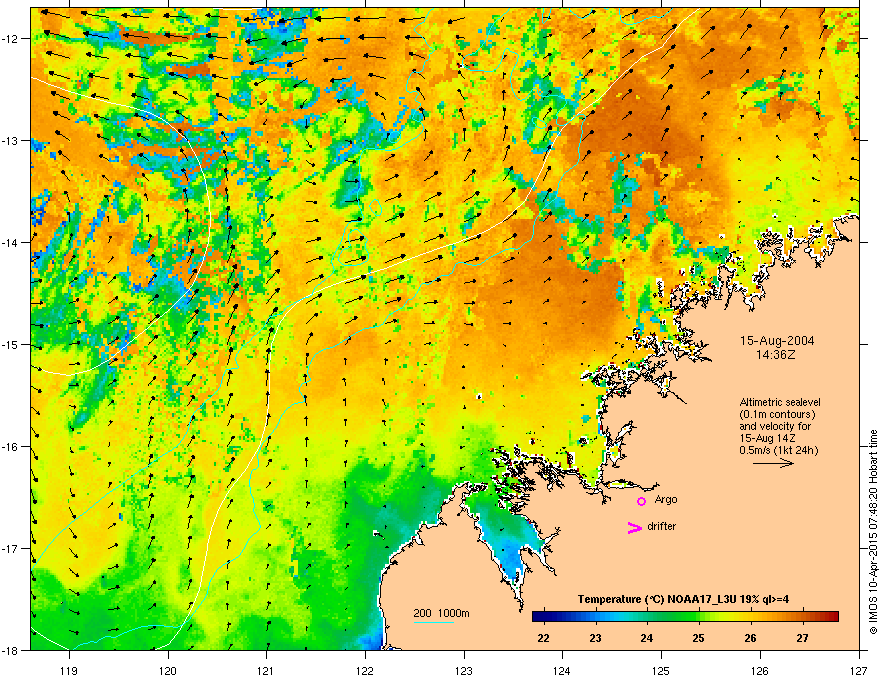Click the colorbar value 22

tap(543, 638)
